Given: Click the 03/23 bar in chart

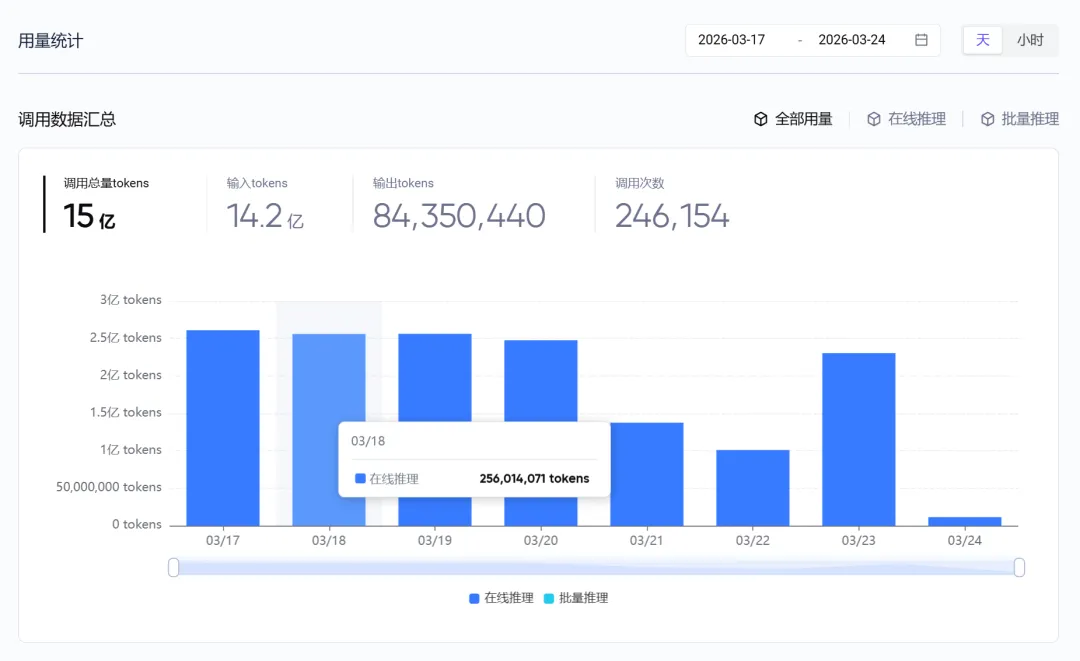Looking at the screenshot, I should 859,439.
